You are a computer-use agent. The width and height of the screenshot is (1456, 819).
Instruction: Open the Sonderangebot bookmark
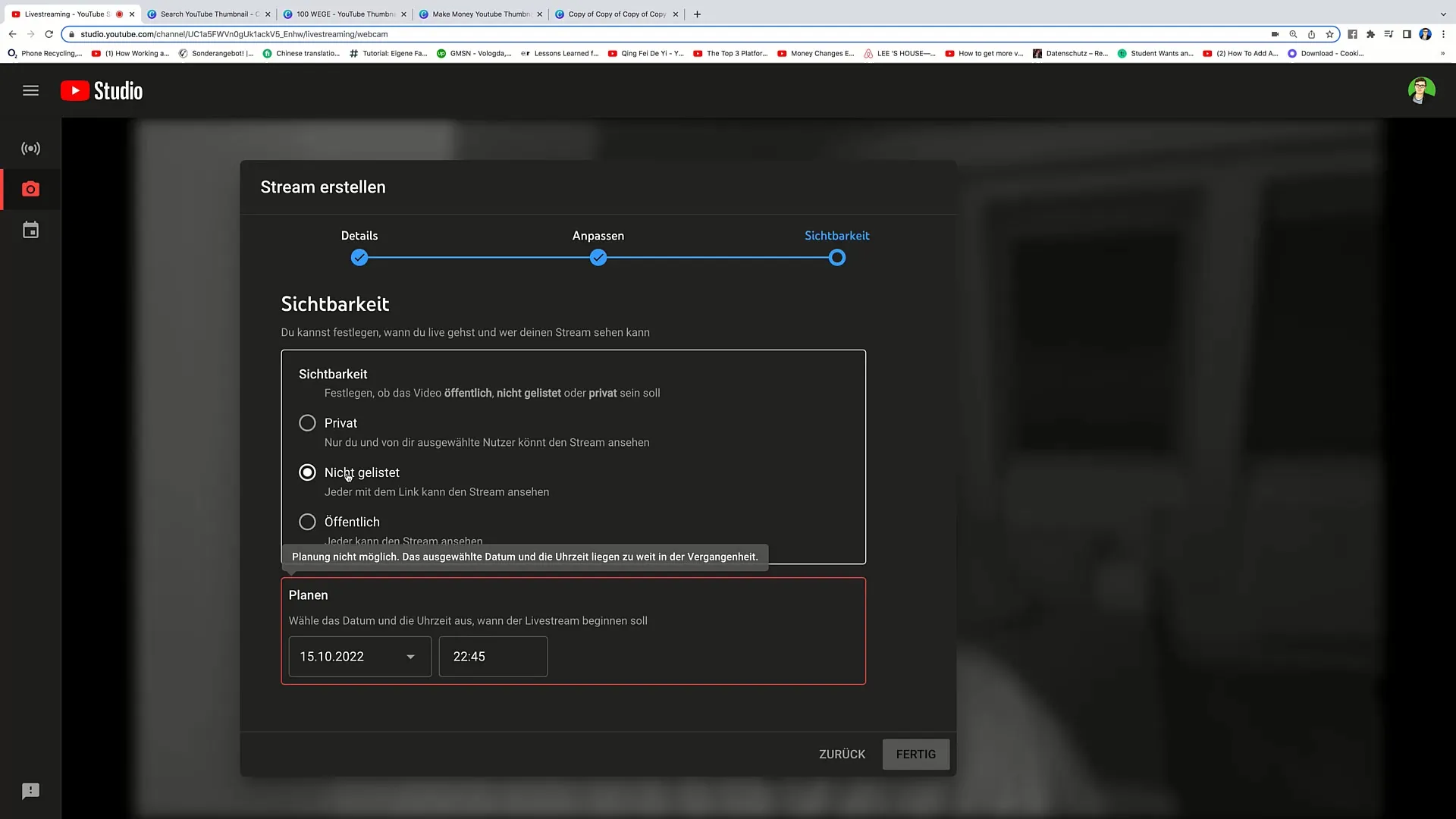pos(216,54)
